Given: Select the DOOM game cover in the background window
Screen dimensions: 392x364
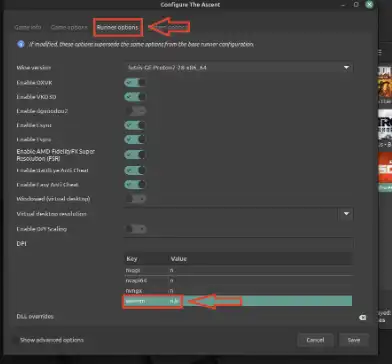Looking at the screenshot, I should [x=385, y=82].
